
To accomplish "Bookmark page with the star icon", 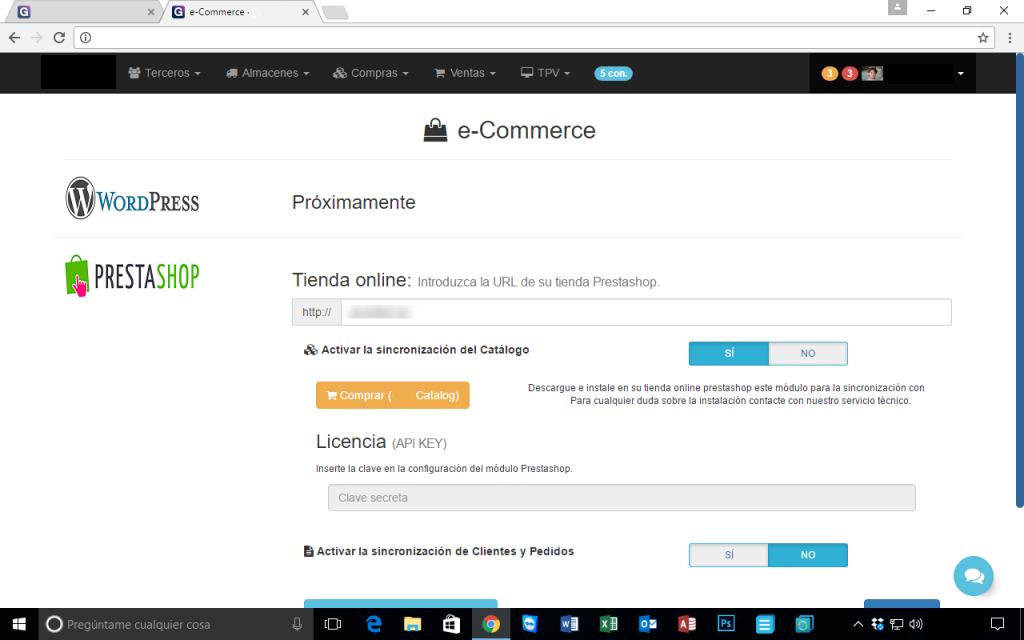I will pos(983,38).
